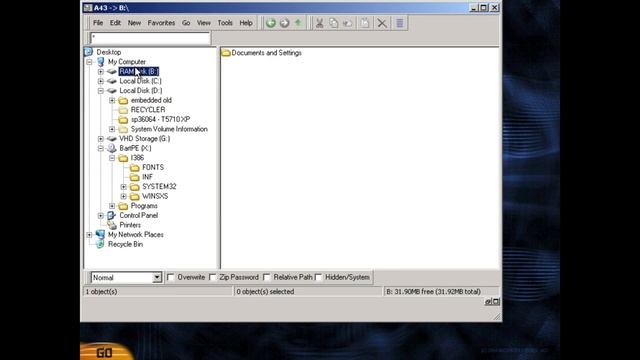Expand the Local Disk (C:) node

click(101, 81)
